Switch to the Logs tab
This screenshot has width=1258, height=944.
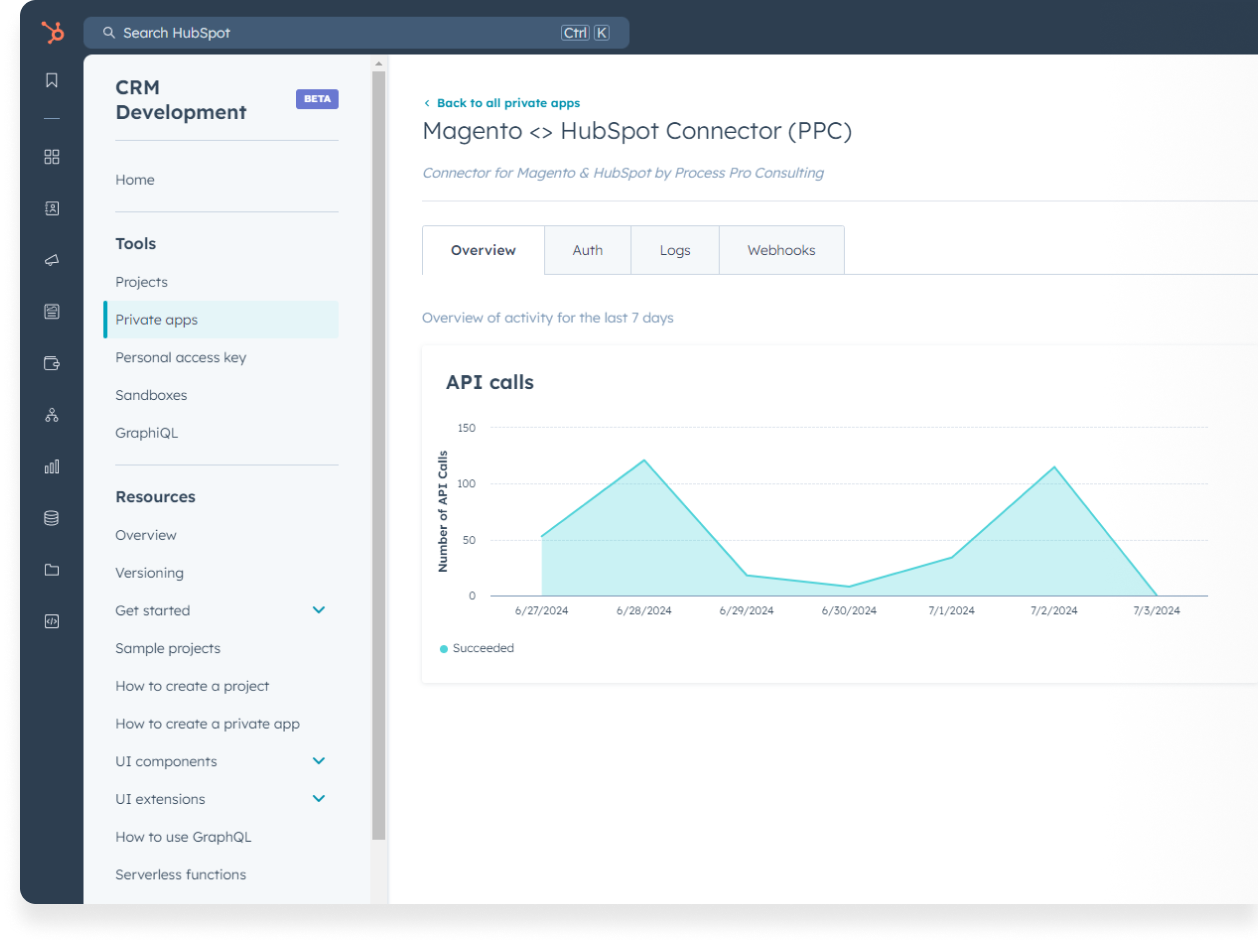pos(675,250)
